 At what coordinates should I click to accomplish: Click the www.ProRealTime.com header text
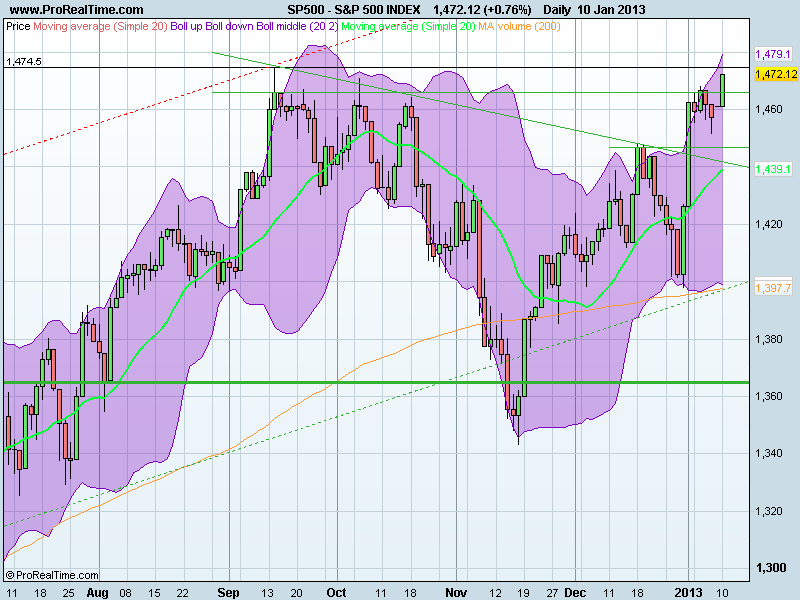(x=77, y=10)
